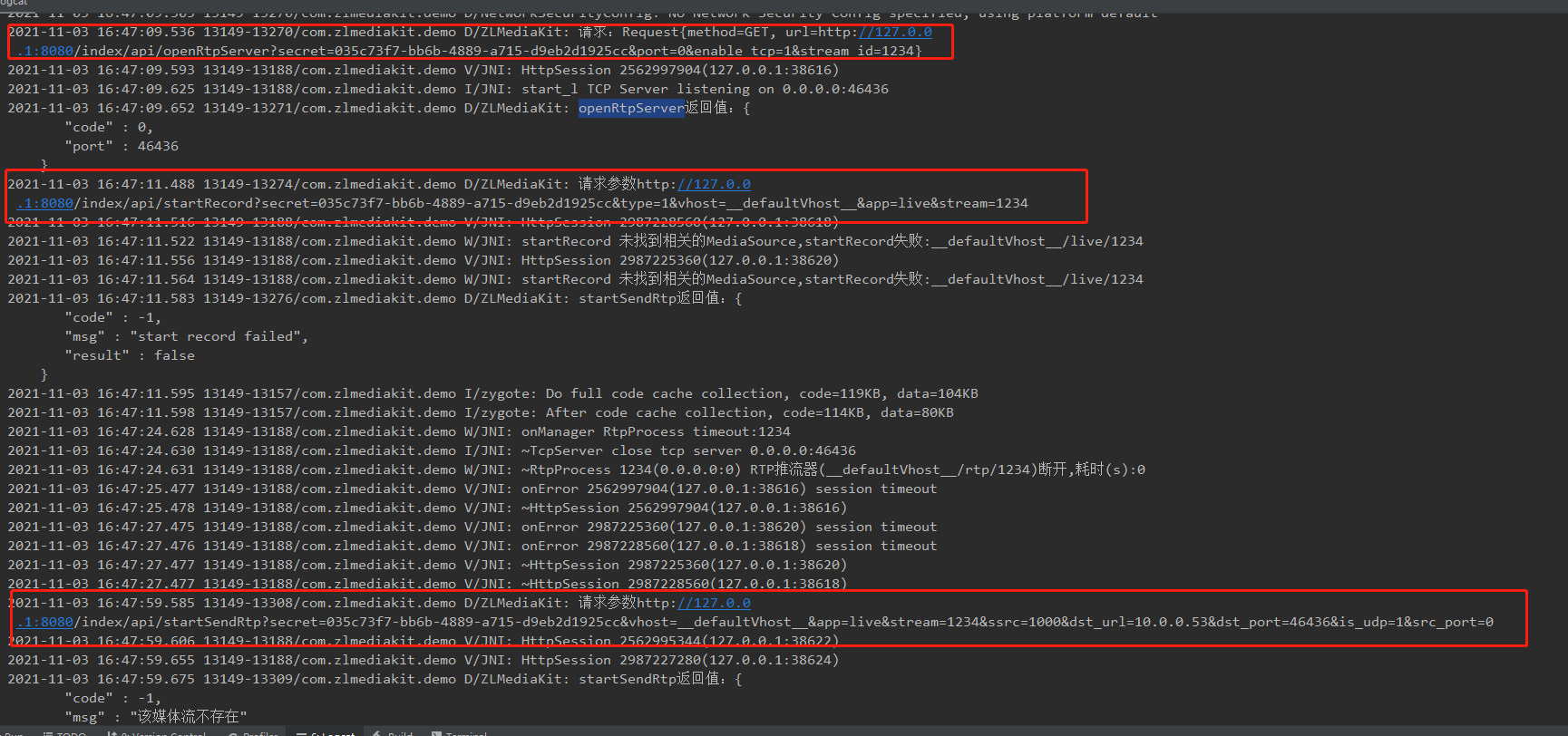Image resolution: width=1568 pixels, height=736 pixels.
Task: Click 'onManager RtpProcess timeout:1234' line
Action: [399, 431]
